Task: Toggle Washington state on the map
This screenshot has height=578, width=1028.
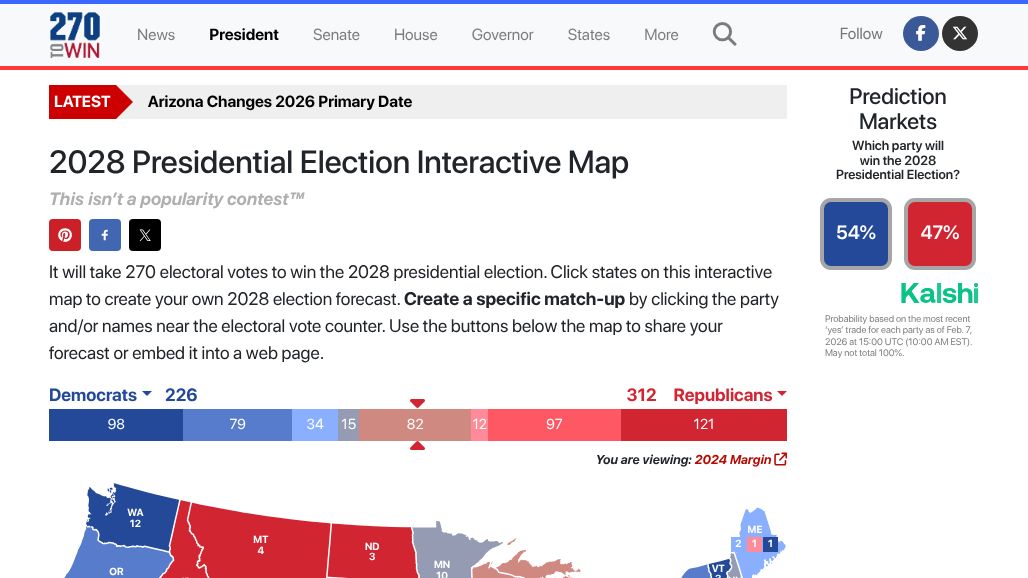Action: [x=135, y=517]
